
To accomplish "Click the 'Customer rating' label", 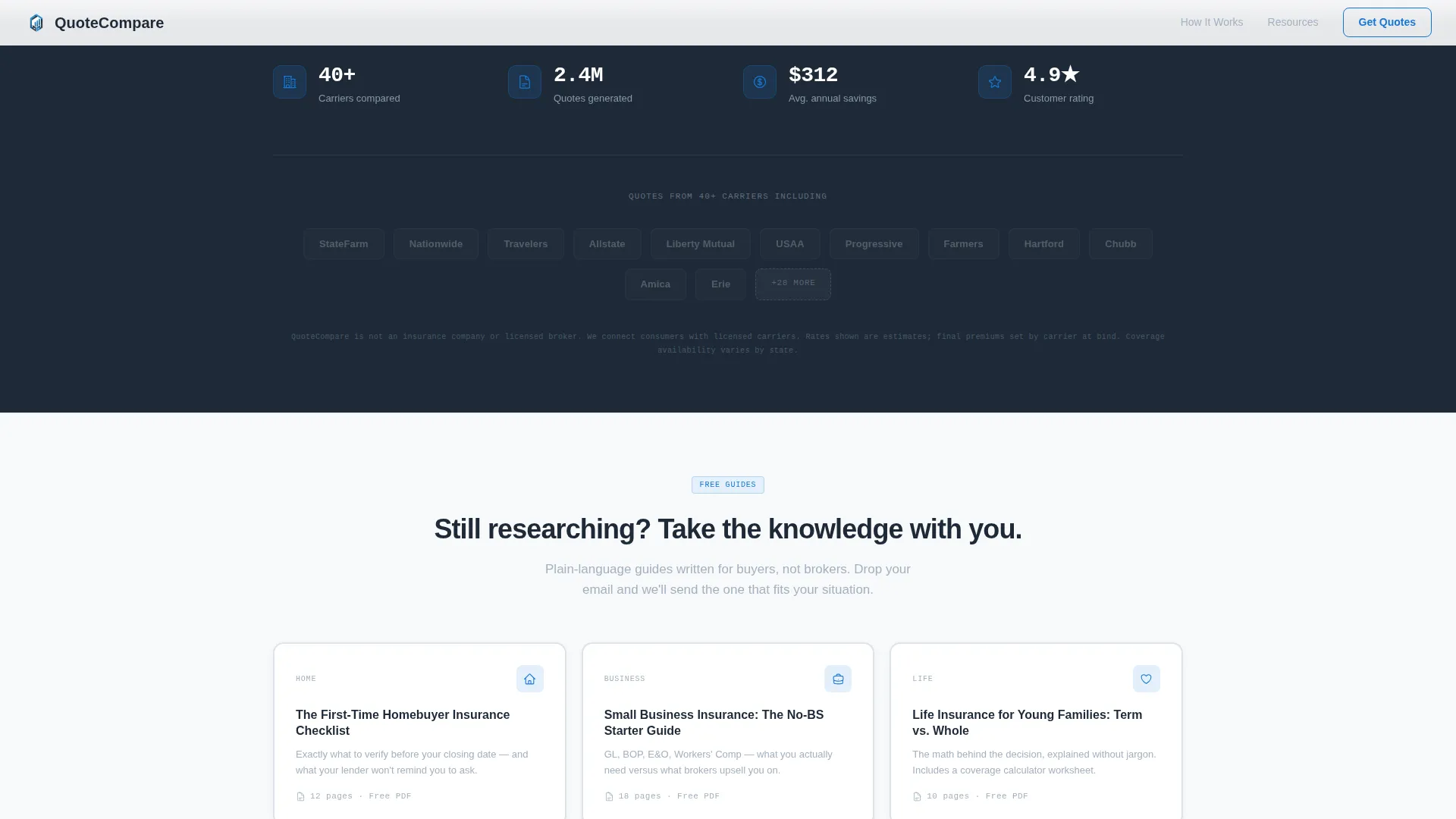I will [1058, 99].
